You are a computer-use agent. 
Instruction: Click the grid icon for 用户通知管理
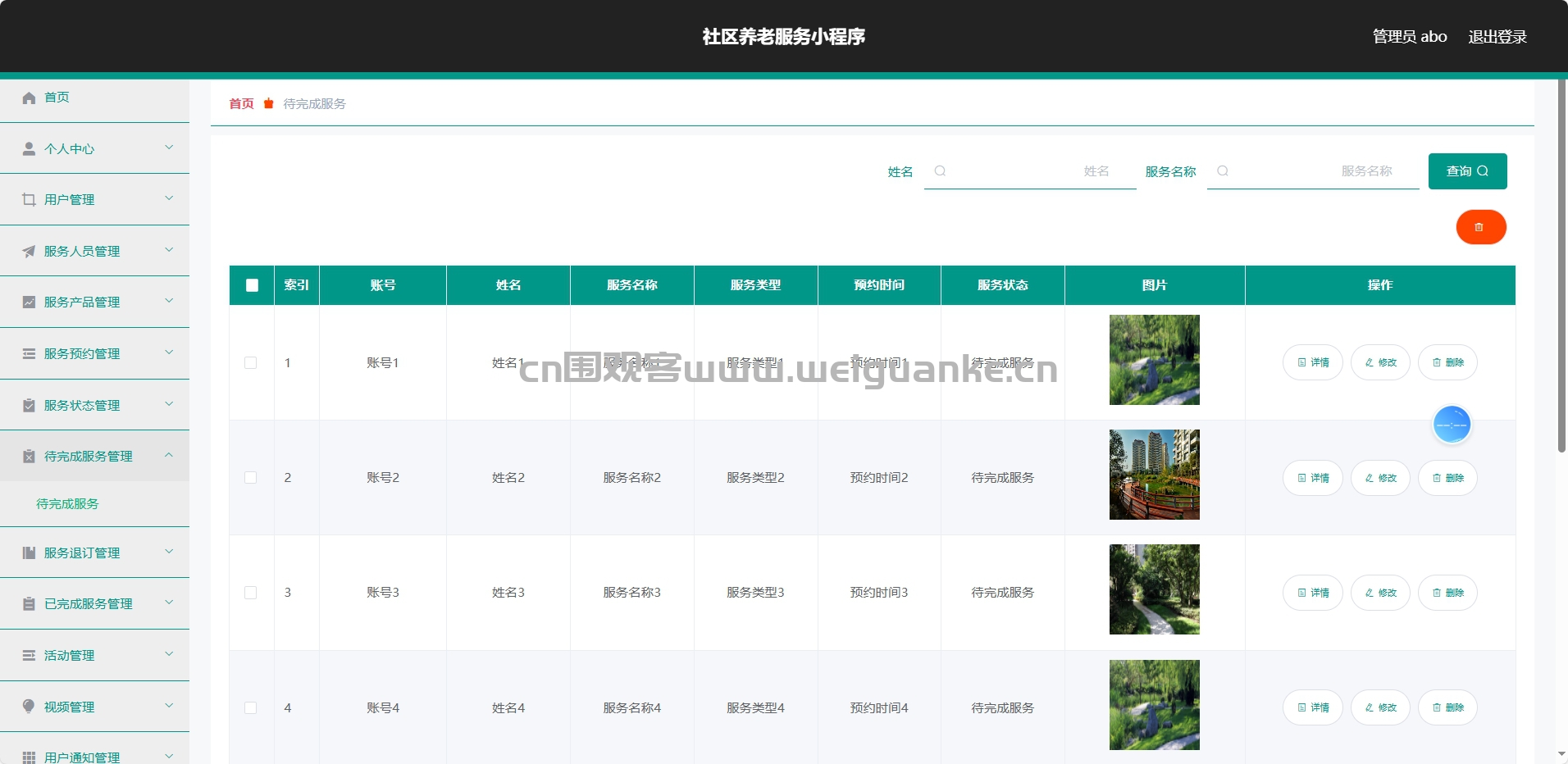[29, 757]
